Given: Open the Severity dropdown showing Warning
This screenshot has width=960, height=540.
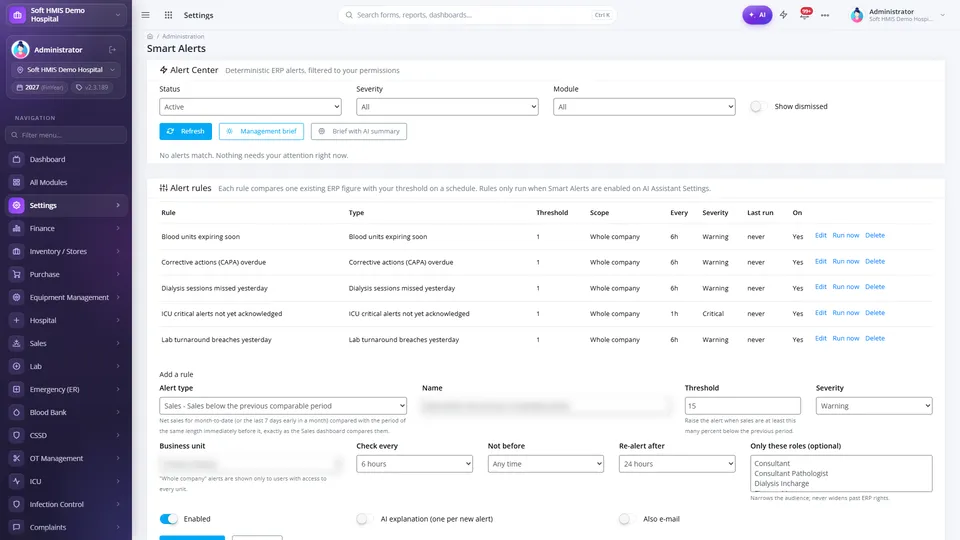Looking at the screenshot, I should click(x=874, y=405).
